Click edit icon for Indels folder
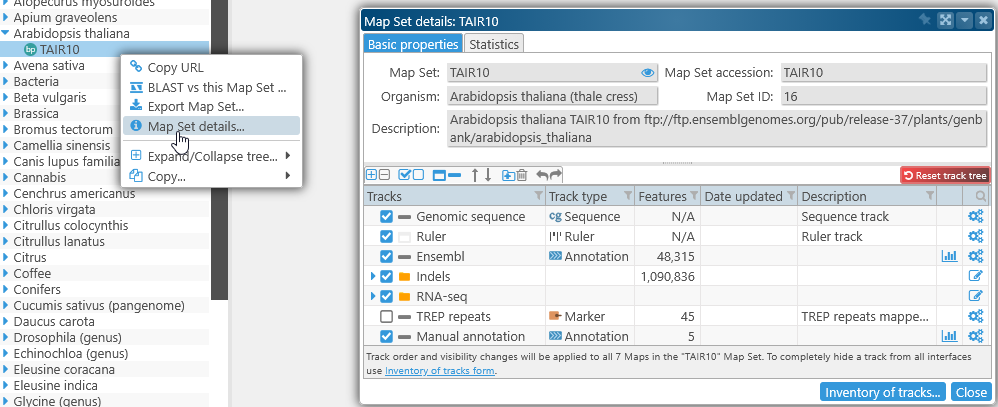The width and height of the screenshot is (998, 407). (x=976, y=276)
